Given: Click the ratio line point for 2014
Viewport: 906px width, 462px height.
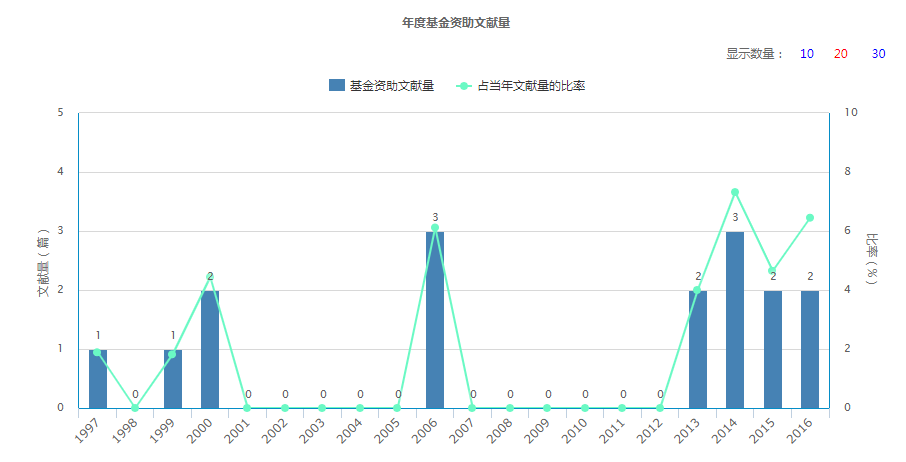Looking at the screenshot, I should 735,192.
